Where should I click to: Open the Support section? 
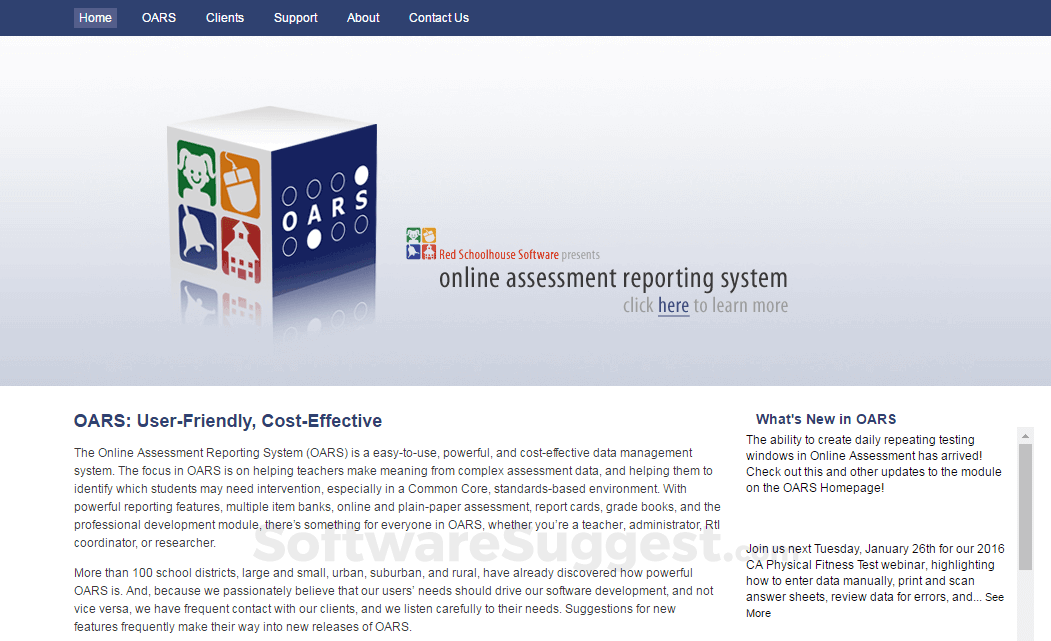(295, 17)
